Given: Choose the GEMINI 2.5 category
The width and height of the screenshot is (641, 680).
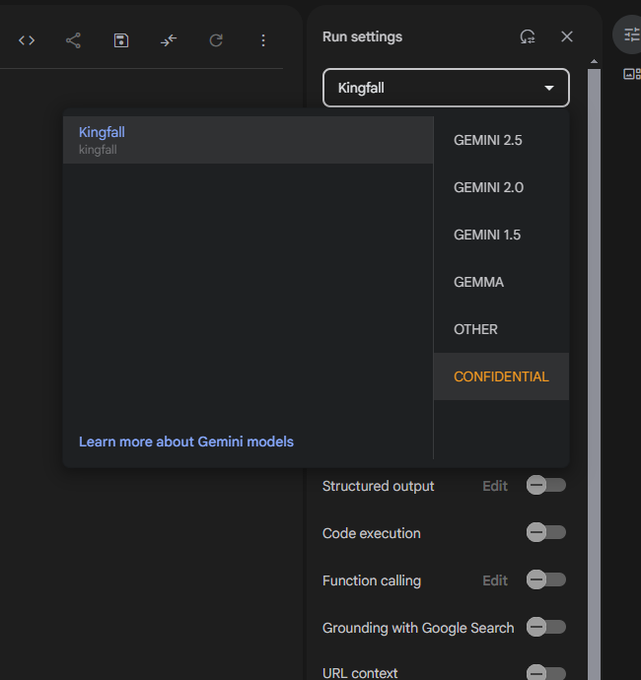Looking at the screenshot, I should [x=501, y=140].
